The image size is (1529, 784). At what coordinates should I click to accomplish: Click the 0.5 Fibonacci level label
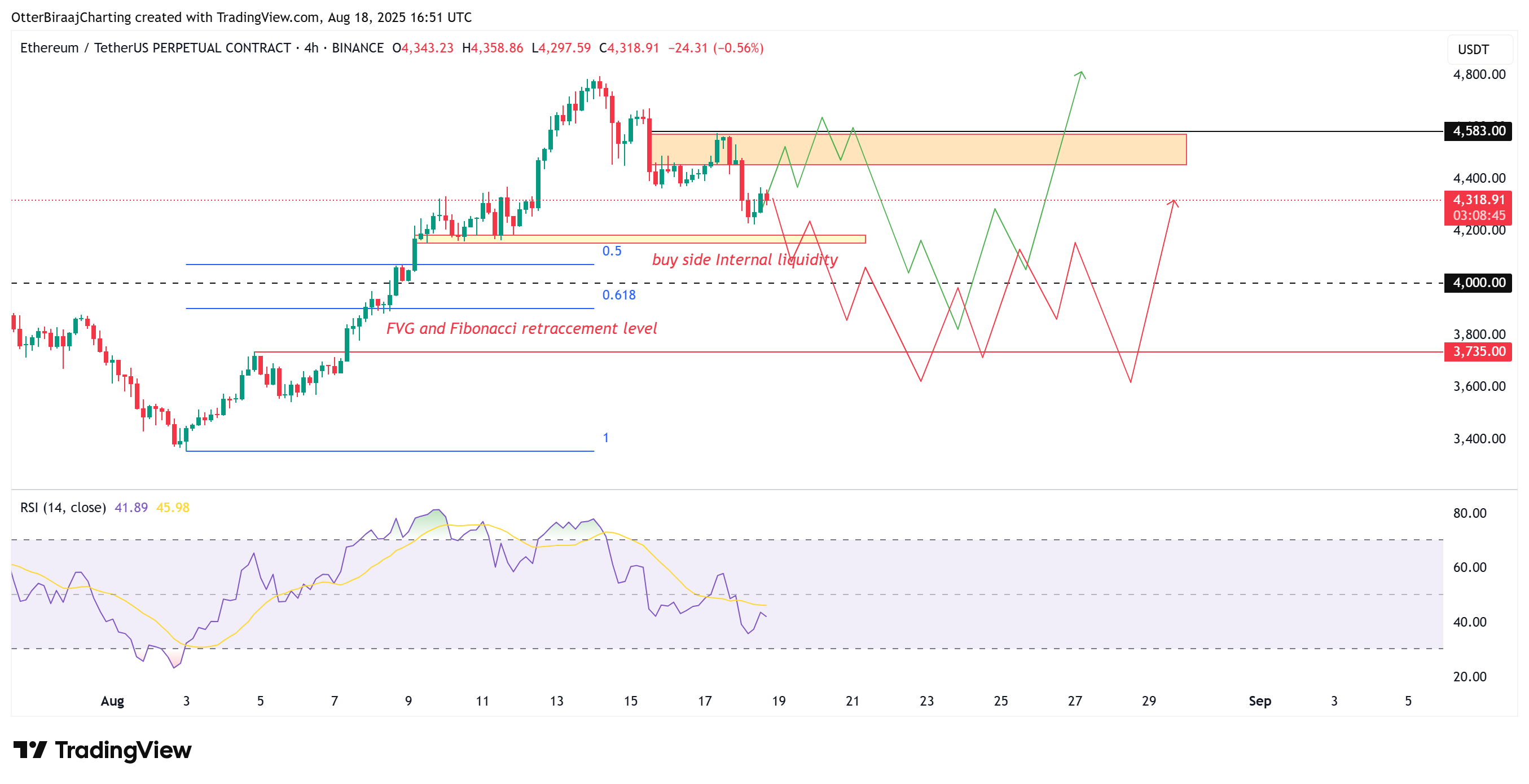(612, 251)
